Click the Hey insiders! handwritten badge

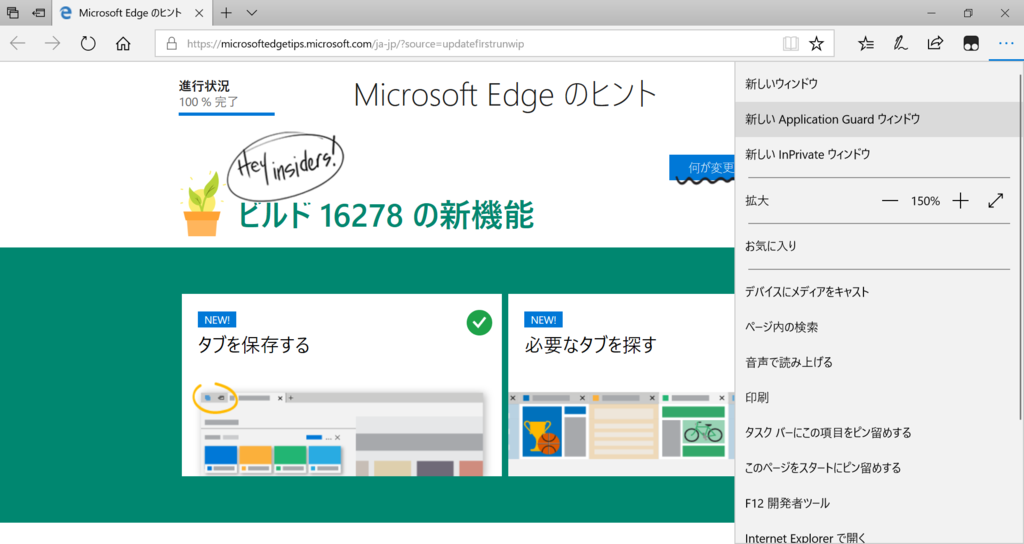[x=285, y=166]
